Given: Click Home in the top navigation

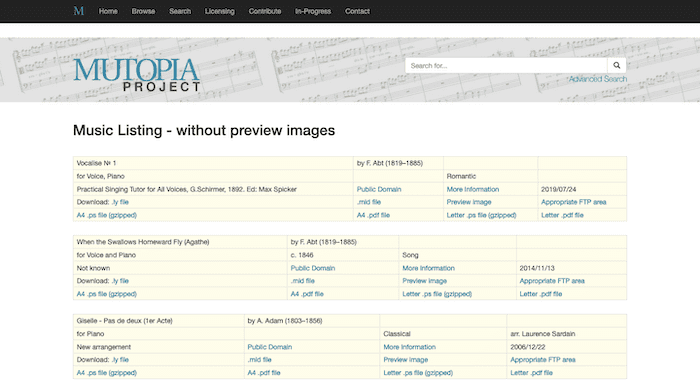Looking at the screenshot, I should pyautogui.click(x=108, y=11).
